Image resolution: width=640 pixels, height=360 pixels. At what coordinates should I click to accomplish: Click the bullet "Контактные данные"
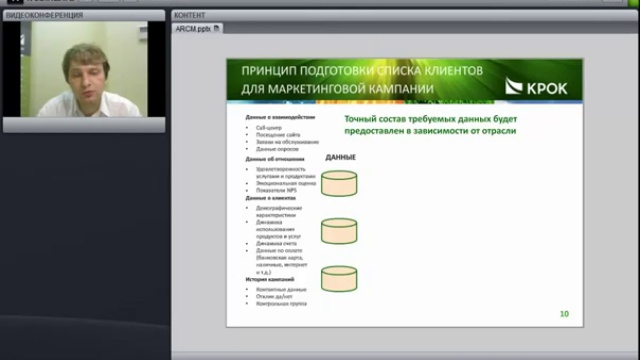281,289
